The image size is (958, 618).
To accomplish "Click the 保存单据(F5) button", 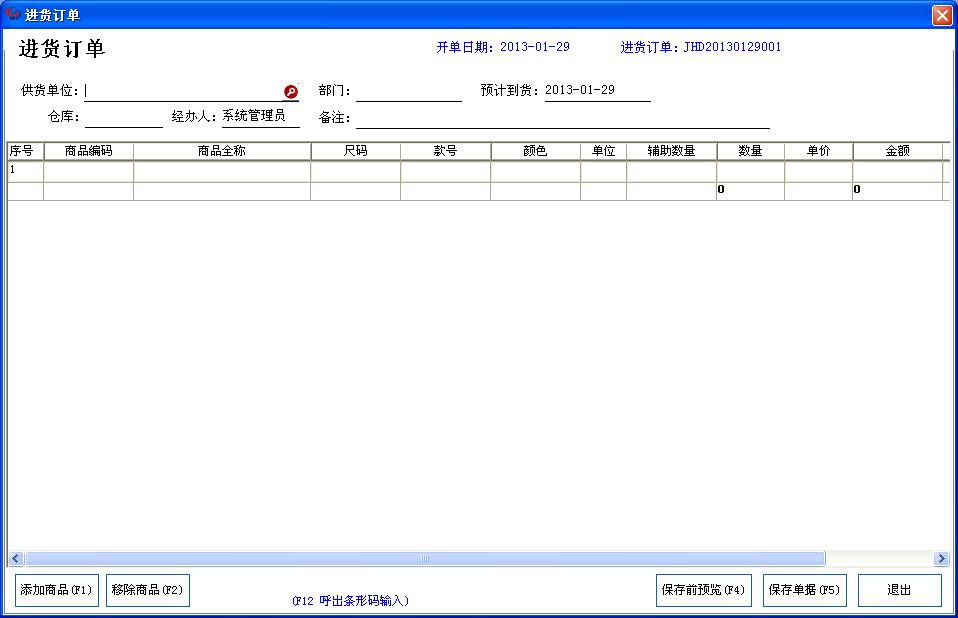I will pyautogui.click(x=803, y=590).
